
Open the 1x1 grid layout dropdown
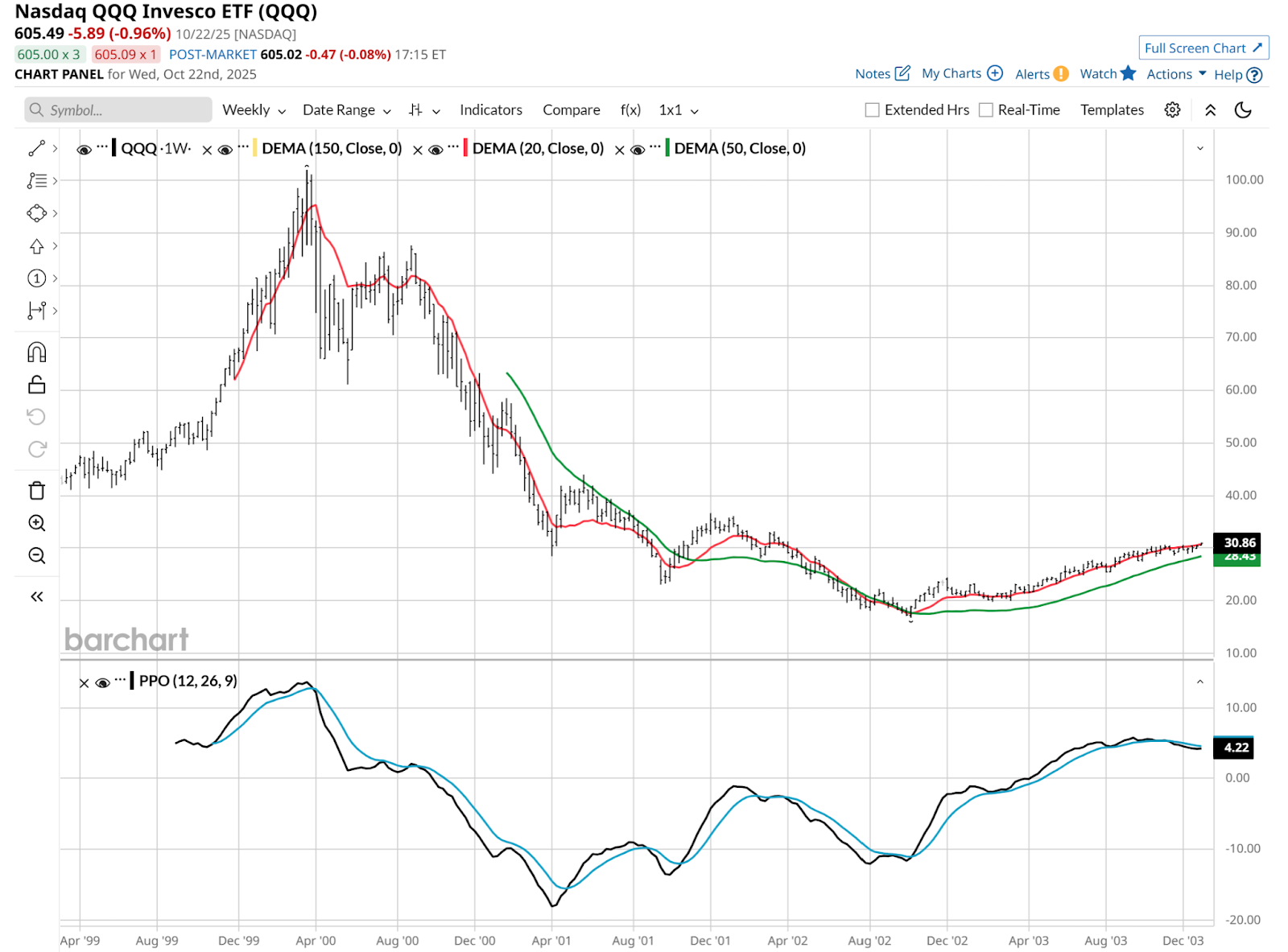(679, 110)
